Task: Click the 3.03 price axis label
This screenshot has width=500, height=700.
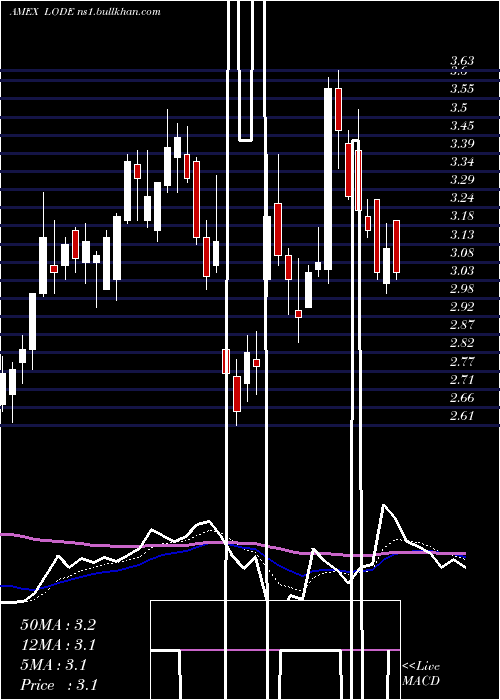Action: click(x=462, y=271)
